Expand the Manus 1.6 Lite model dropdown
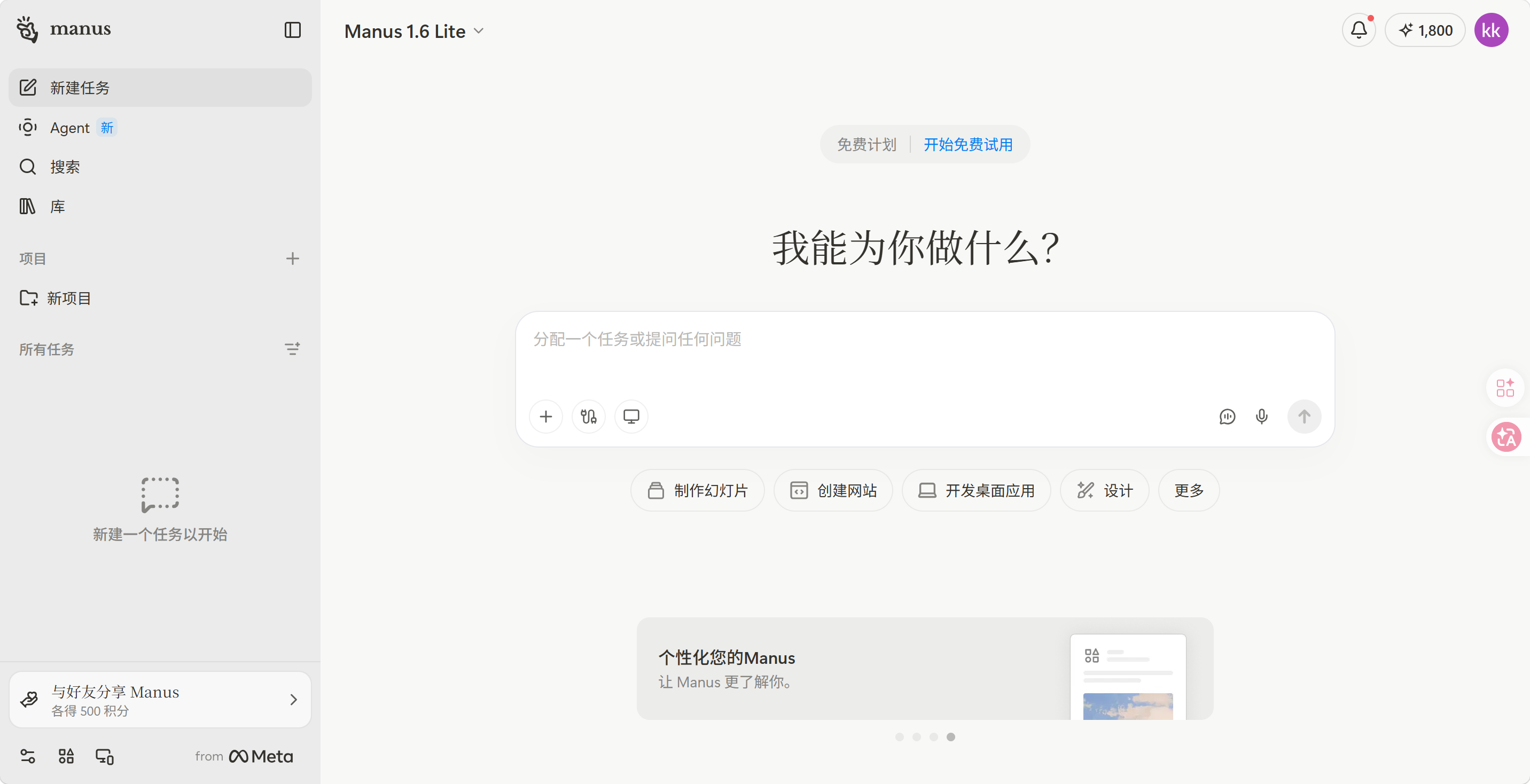Image resolution: width=1530 pixels, height=784 pixels. pyautogui.click(x=414, y=31)
